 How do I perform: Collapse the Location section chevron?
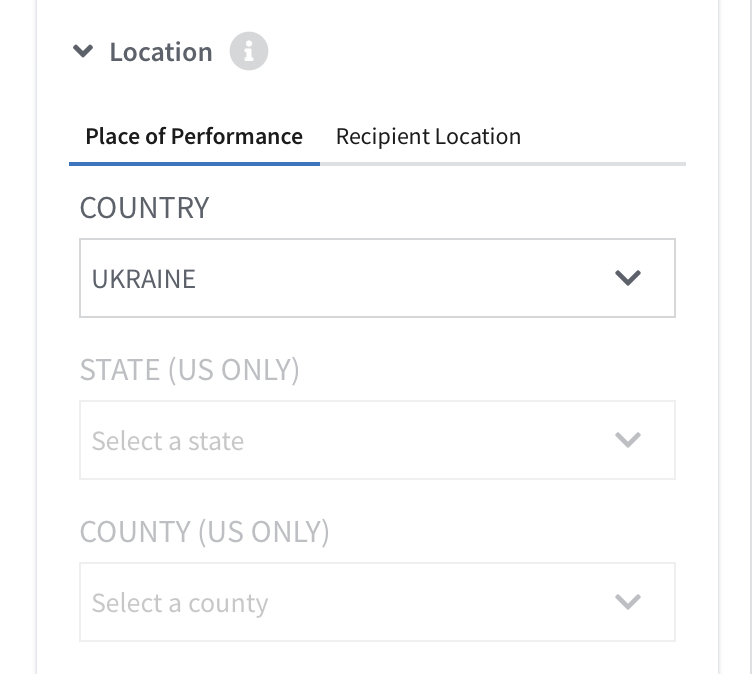pos(83,50)
